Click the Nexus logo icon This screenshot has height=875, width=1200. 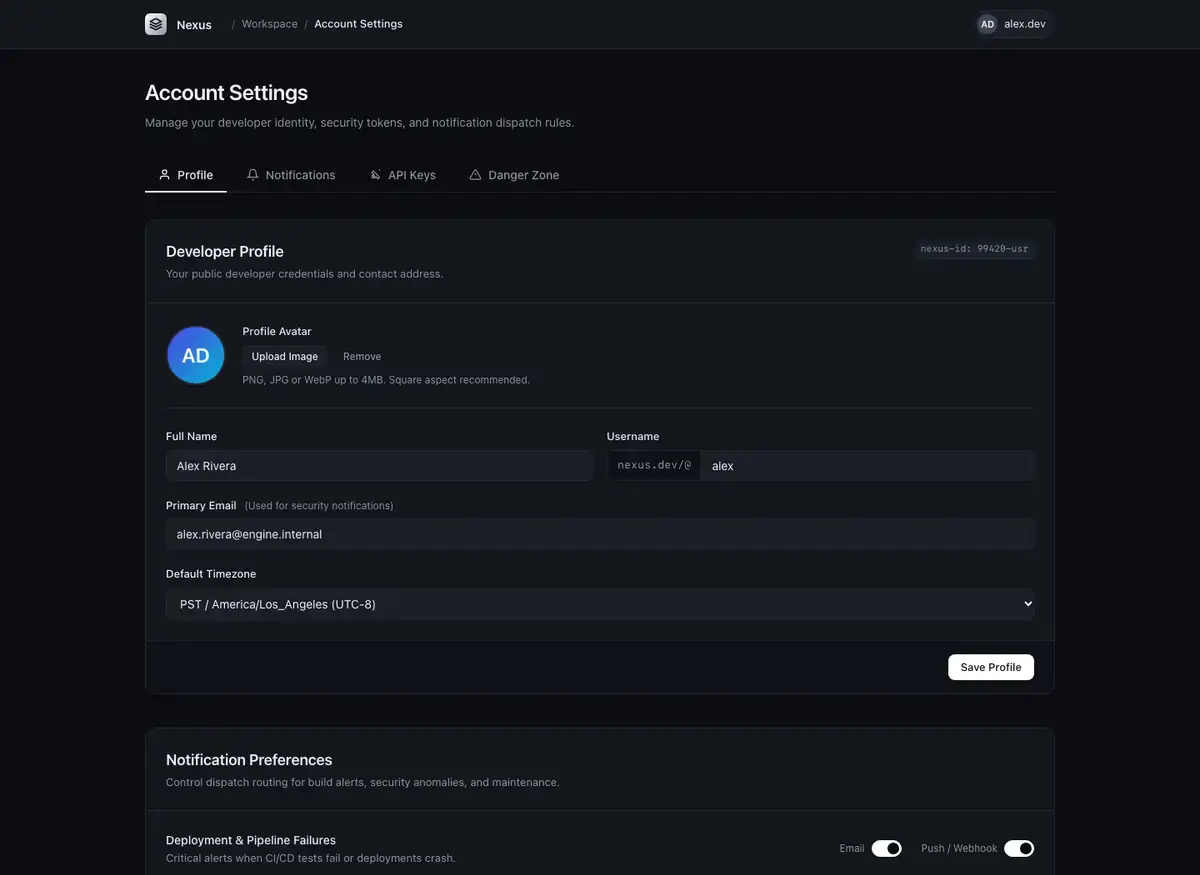click(156, 24)
